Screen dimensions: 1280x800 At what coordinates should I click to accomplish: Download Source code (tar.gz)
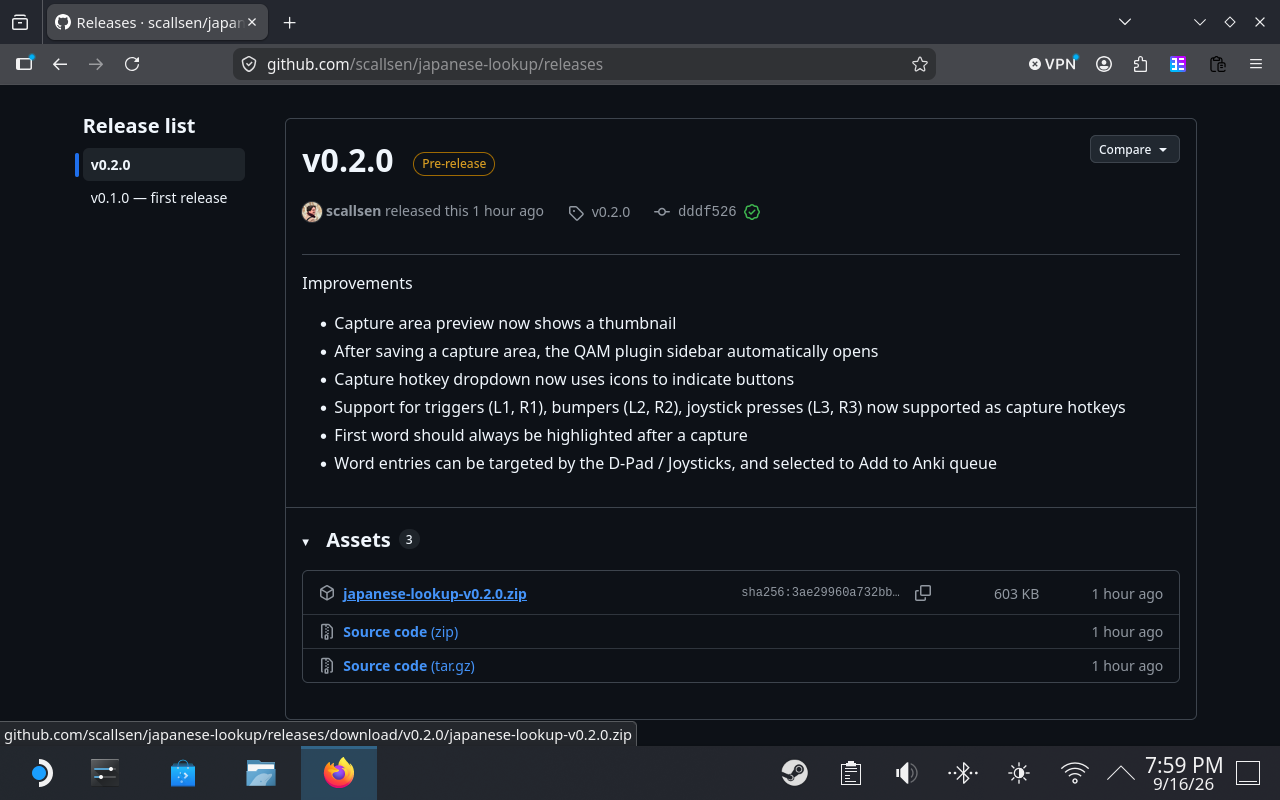pos(408,666)
